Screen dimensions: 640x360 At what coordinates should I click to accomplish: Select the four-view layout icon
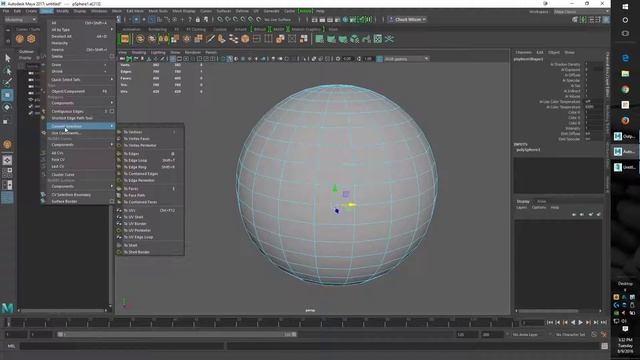point(7,173)
